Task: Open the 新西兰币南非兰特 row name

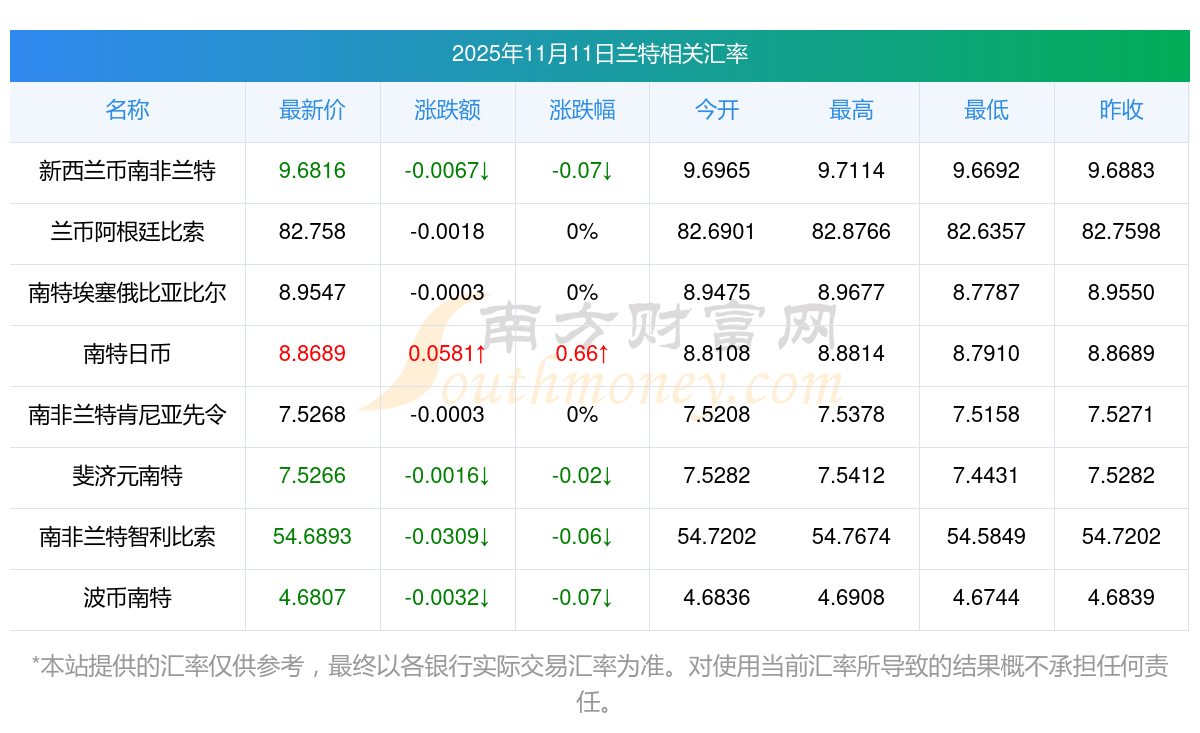Action: 127,171
